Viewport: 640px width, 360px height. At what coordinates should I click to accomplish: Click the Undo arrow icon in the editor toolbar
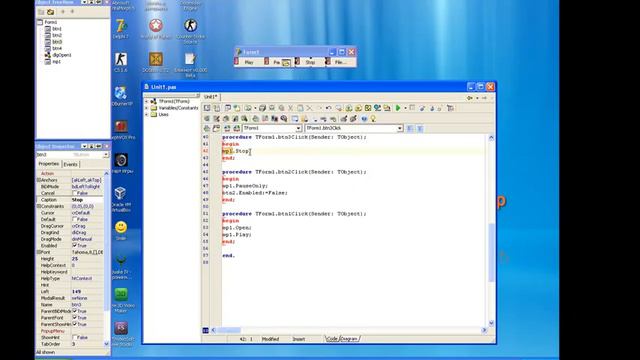click(328, 108)
